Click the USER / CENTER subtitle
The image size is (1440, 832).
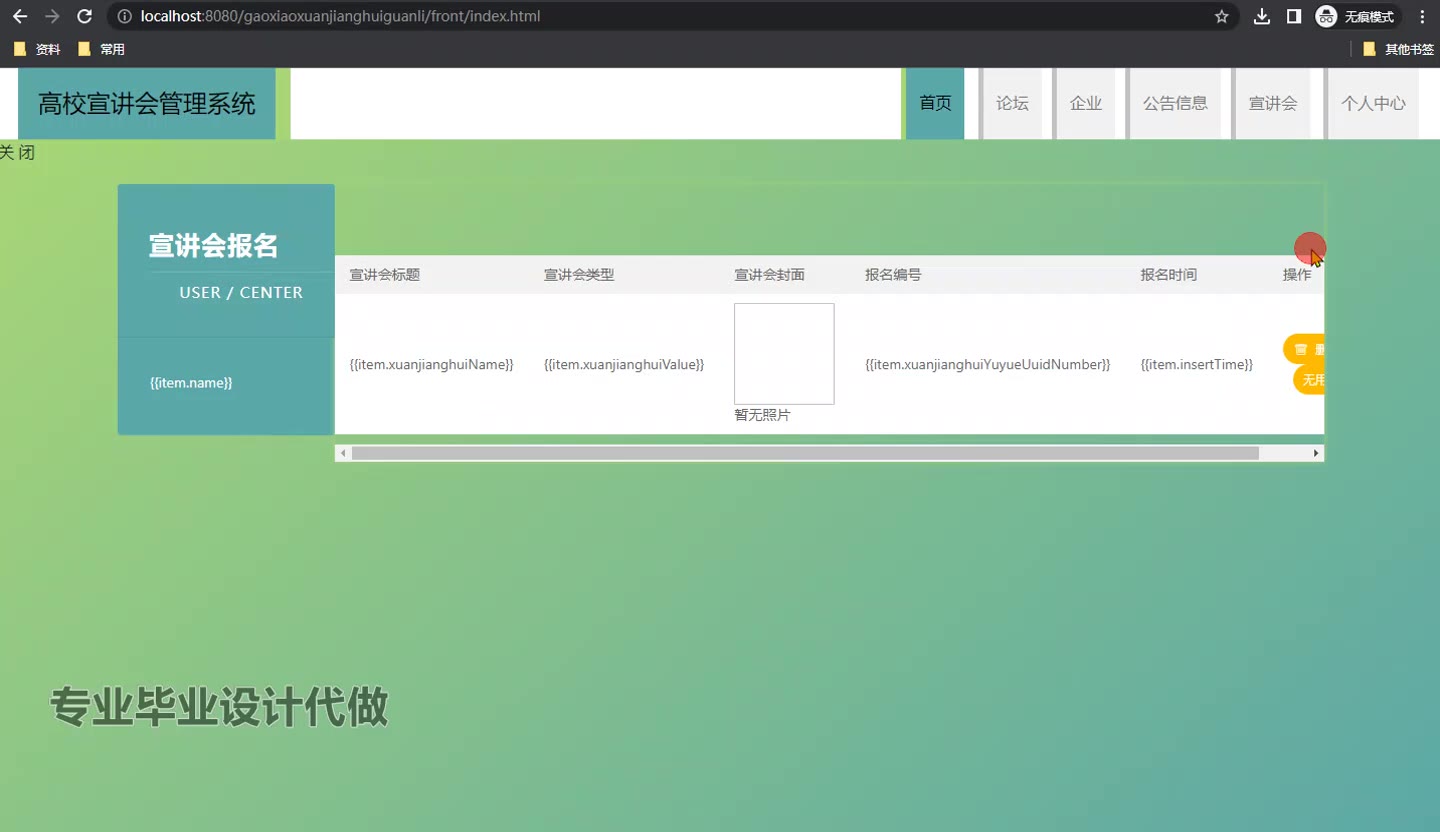241,292
